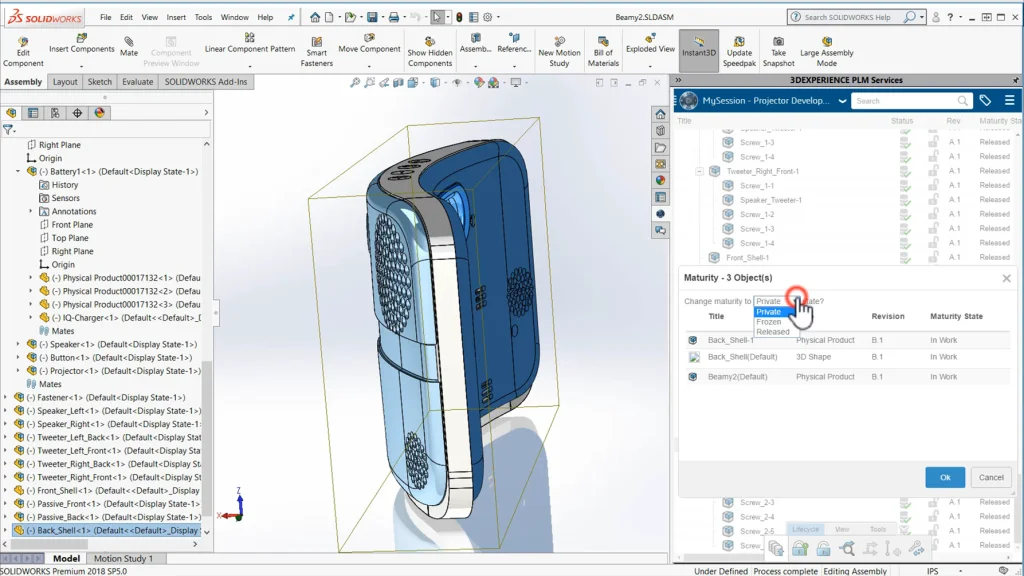Collapse the Tweeter_Right_Front-1 tree node
Image resolution: width=1024 pixels, height=576 pixels.
click(700, 171)
